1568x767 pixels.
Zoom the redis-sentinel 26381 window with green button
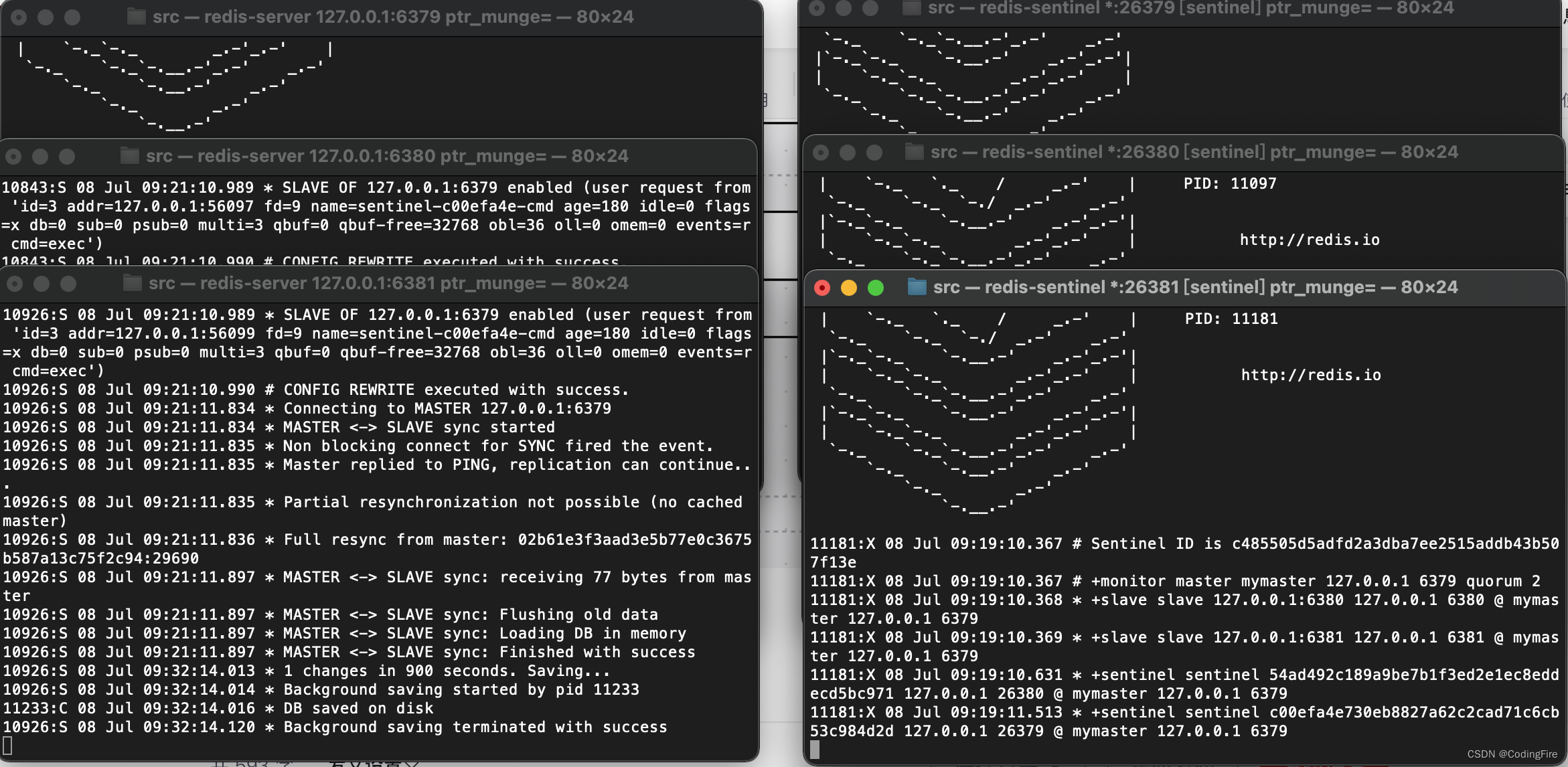click(x=876, y=288)
